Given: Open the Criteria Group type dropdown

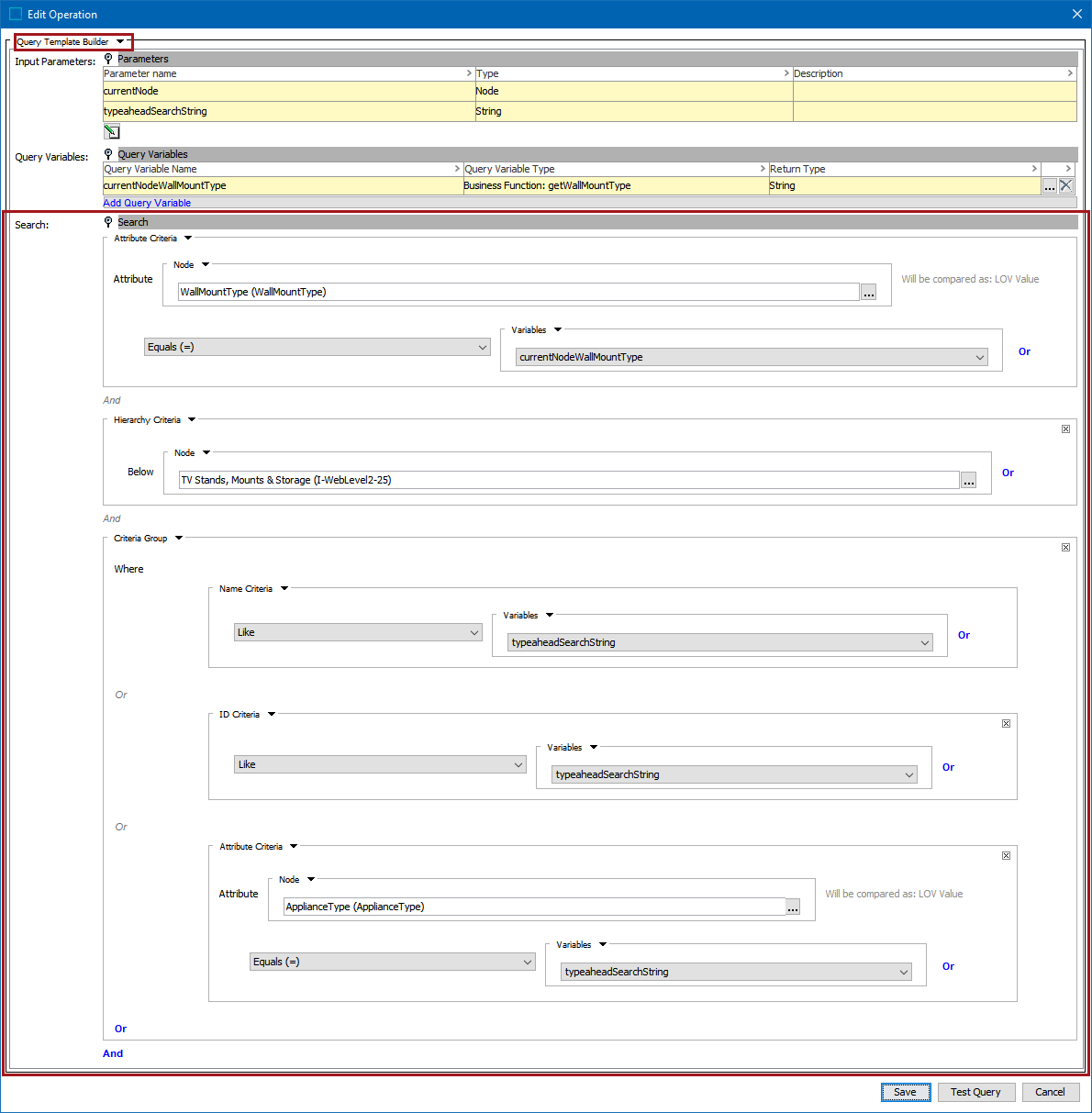Looking at the screenshot, I should (179, 538).
